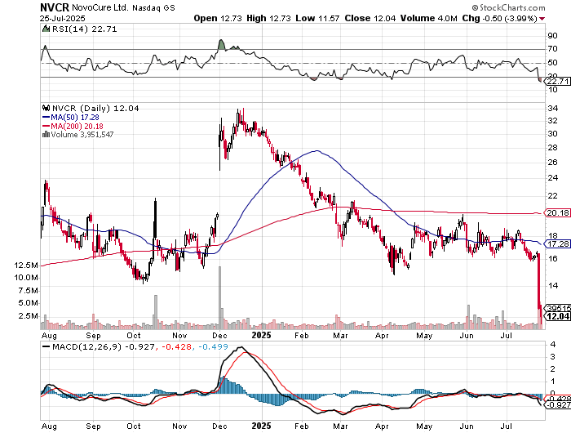
Task: Click the Close 12.04 header value
Action: pyautogui.click(x=370, y=18)
